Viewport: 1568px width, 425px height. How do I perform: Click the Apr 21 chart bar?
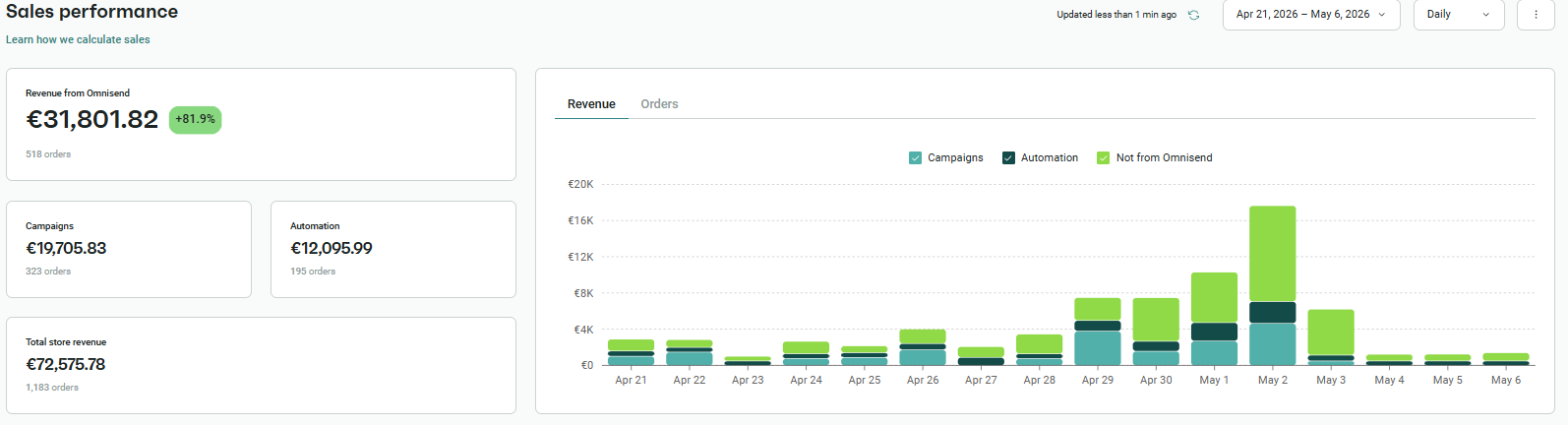coord(631,352)
